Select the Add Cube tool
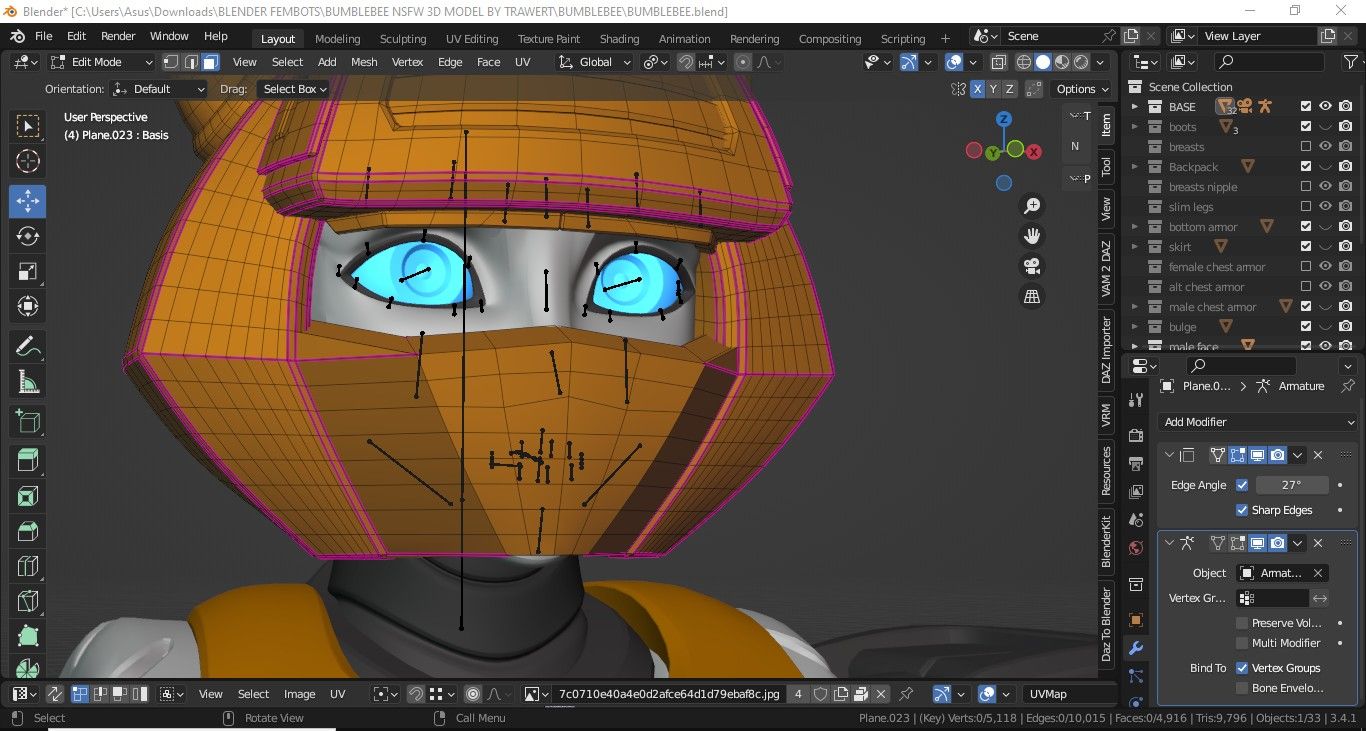1366x731 pixels. [x=28, y=421]
